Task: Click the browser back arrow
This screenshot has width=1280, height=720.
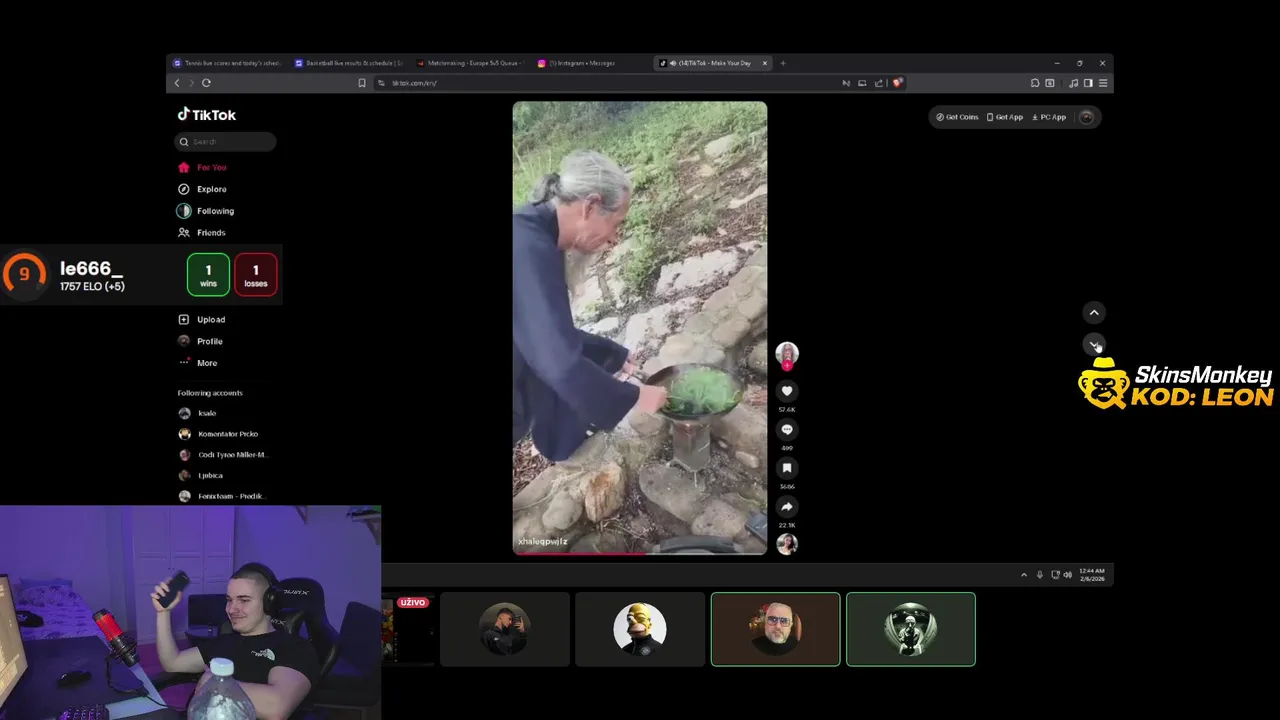Action: [177, 83]
